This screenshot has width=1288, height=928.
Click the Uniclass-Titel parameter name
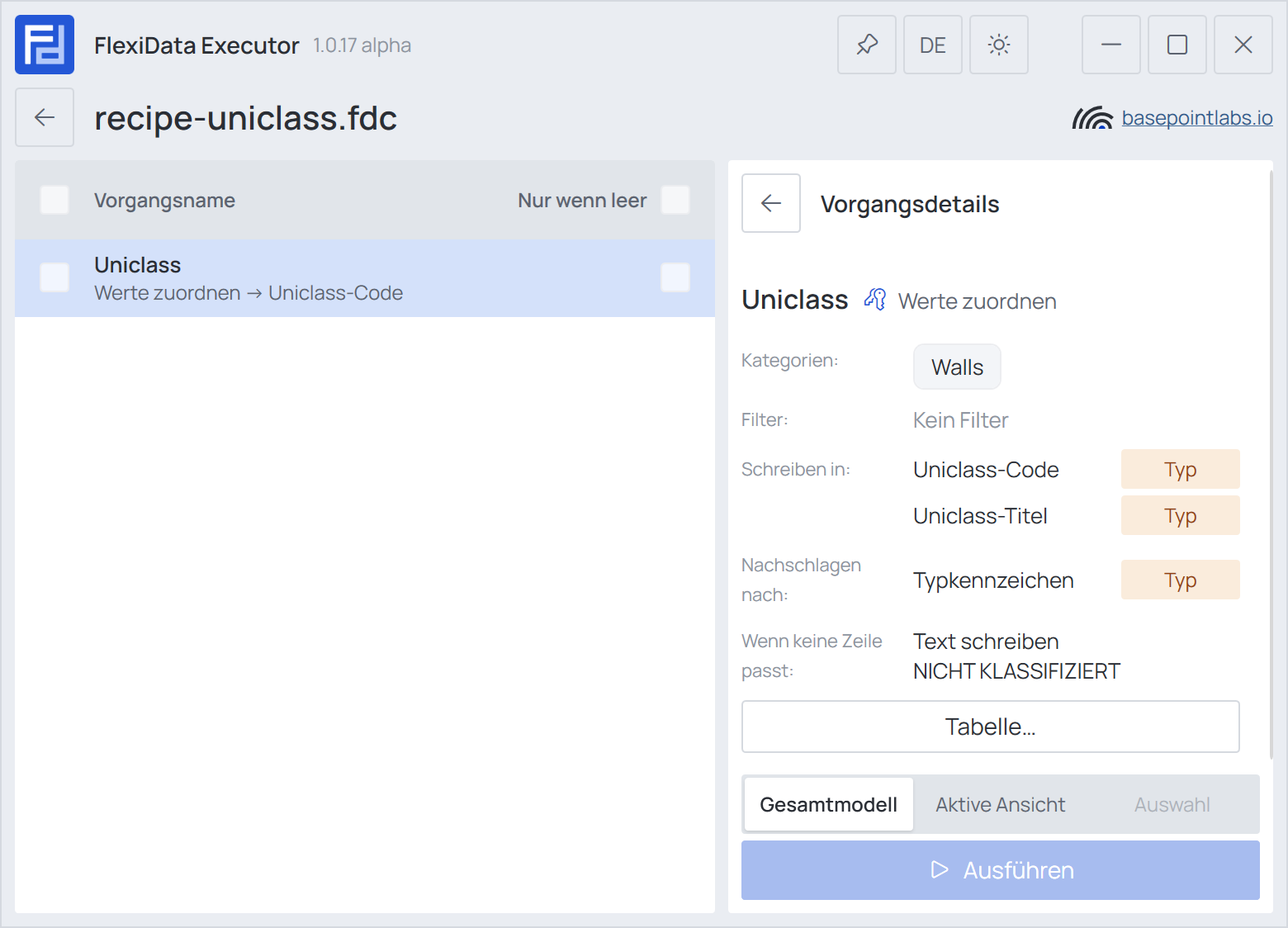980,516
